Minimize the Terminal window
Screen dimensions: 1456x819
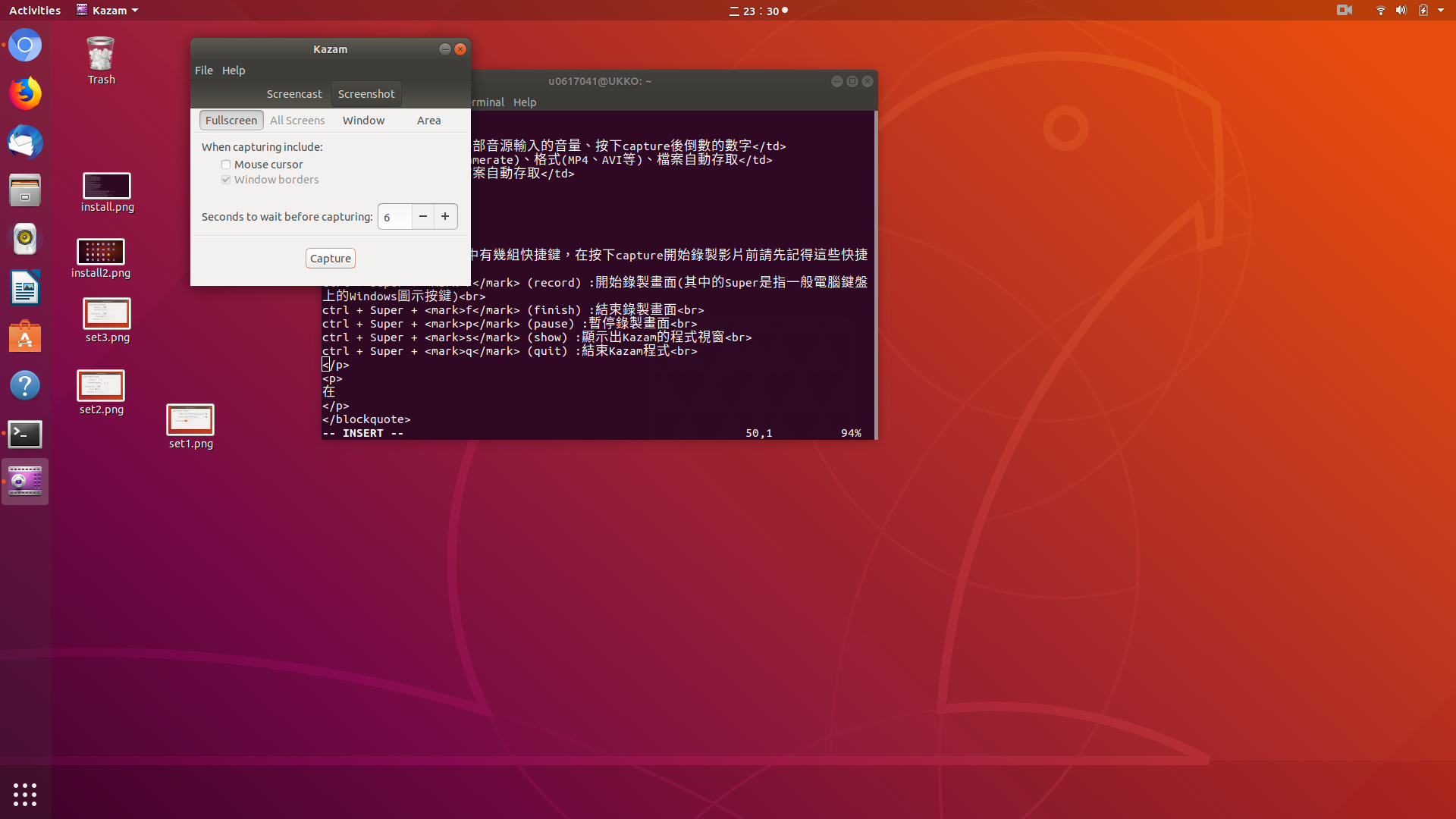coord(837,81)
